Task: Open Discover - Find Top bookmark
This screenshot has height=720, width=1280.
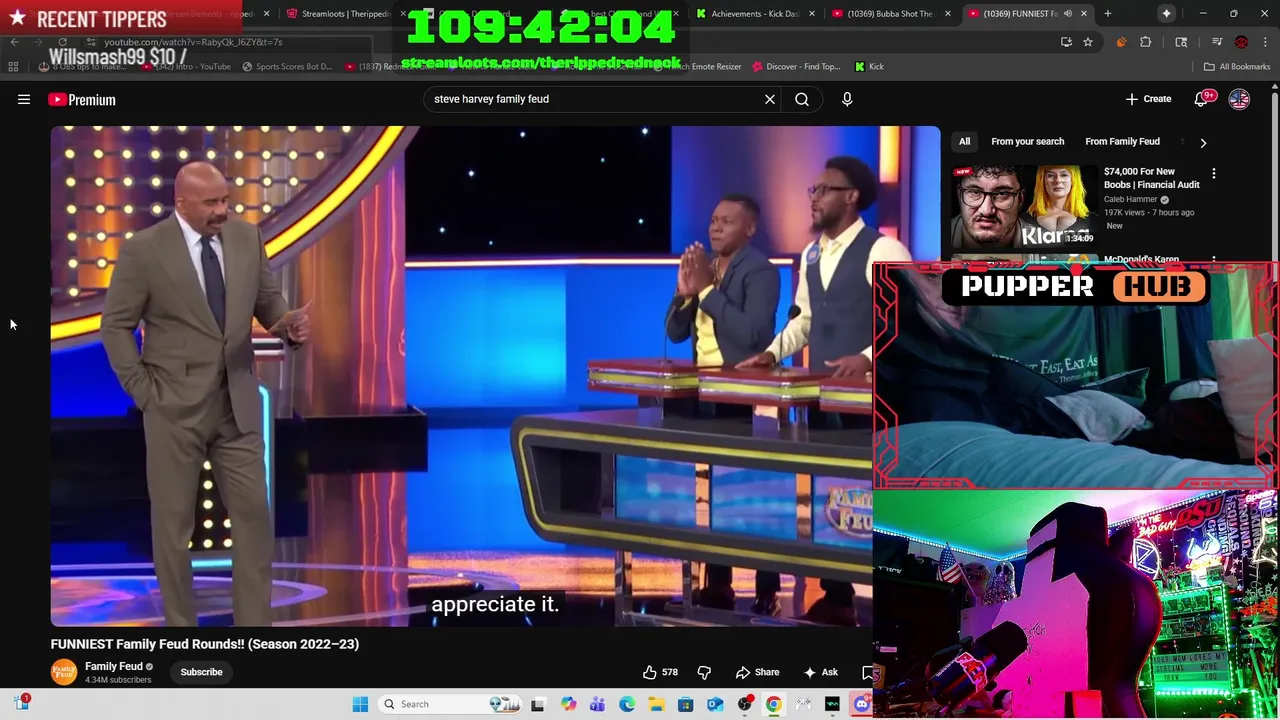Action: coord(794,66)
